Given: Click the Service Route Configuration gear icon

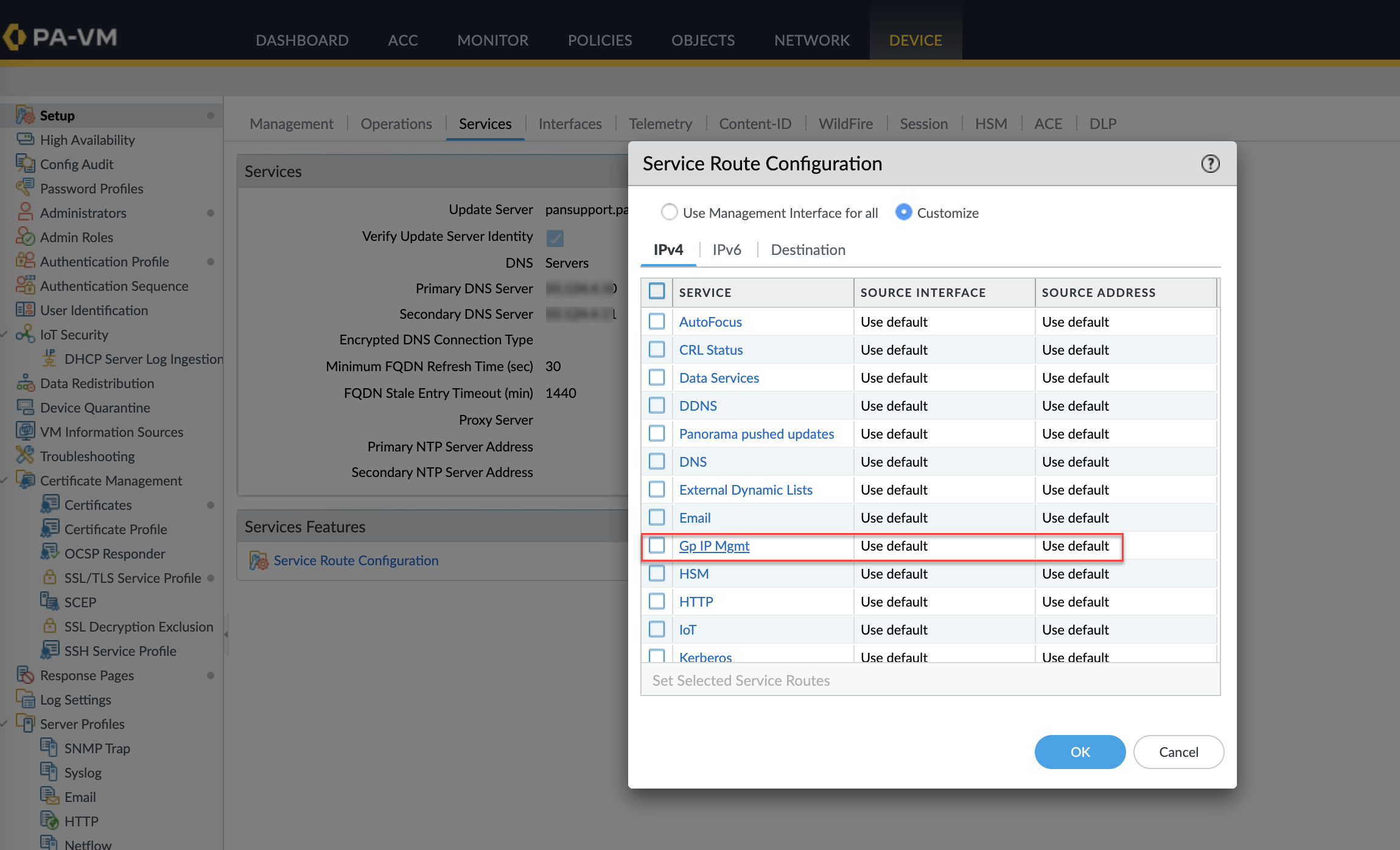Looking at the screenshot, I should click(259, 560).
